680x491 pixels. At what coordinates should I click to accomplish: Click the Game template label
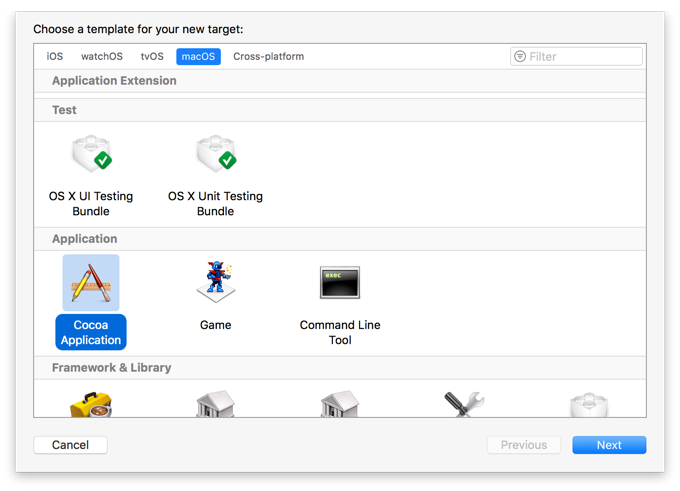coord(216,325)
